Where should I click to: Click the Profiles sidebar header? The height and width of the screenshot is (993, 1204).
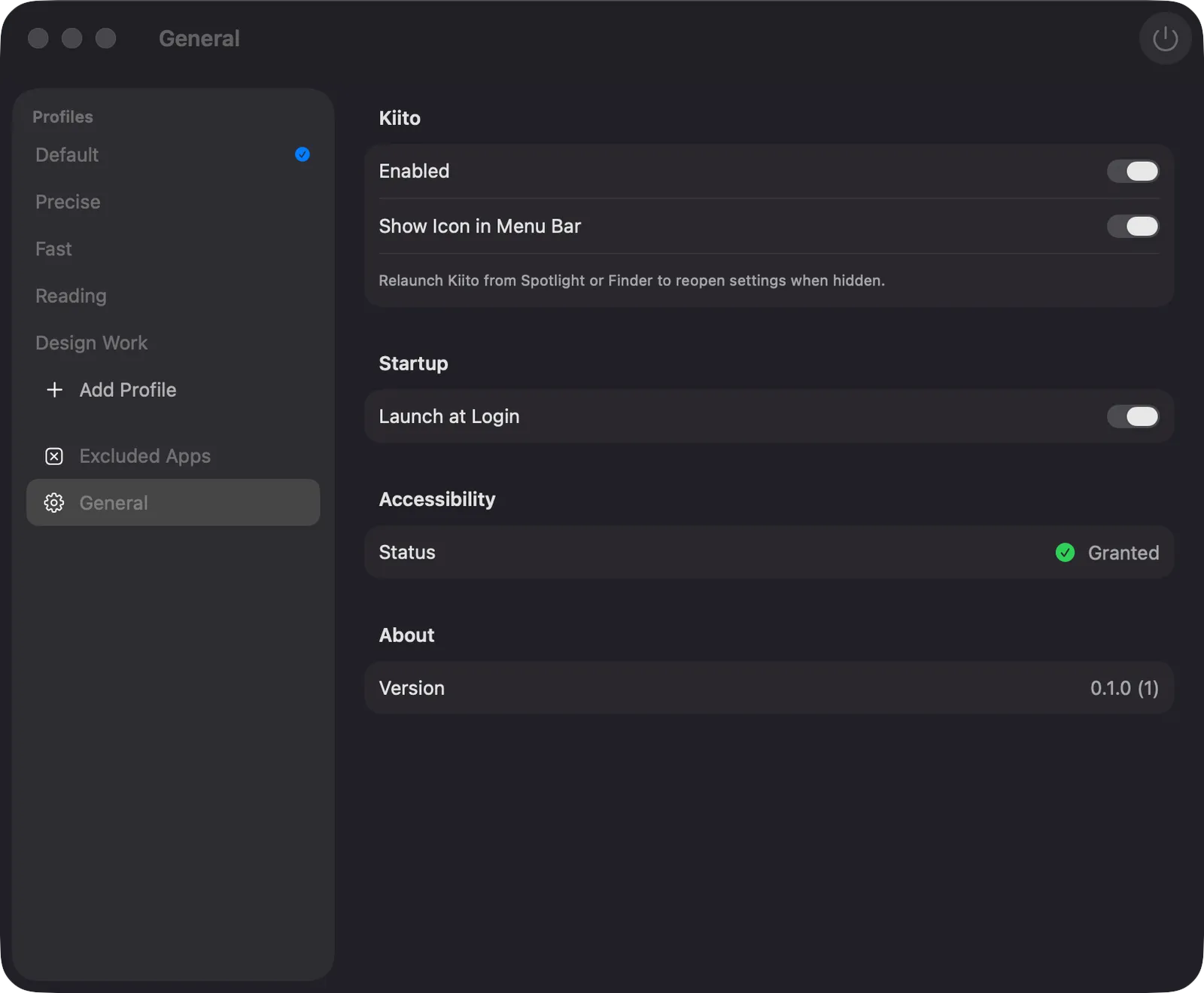pos(62,117)
